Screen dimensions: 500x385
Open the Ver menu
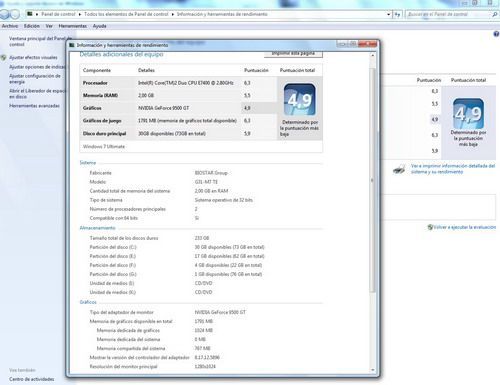click(49, 26)
